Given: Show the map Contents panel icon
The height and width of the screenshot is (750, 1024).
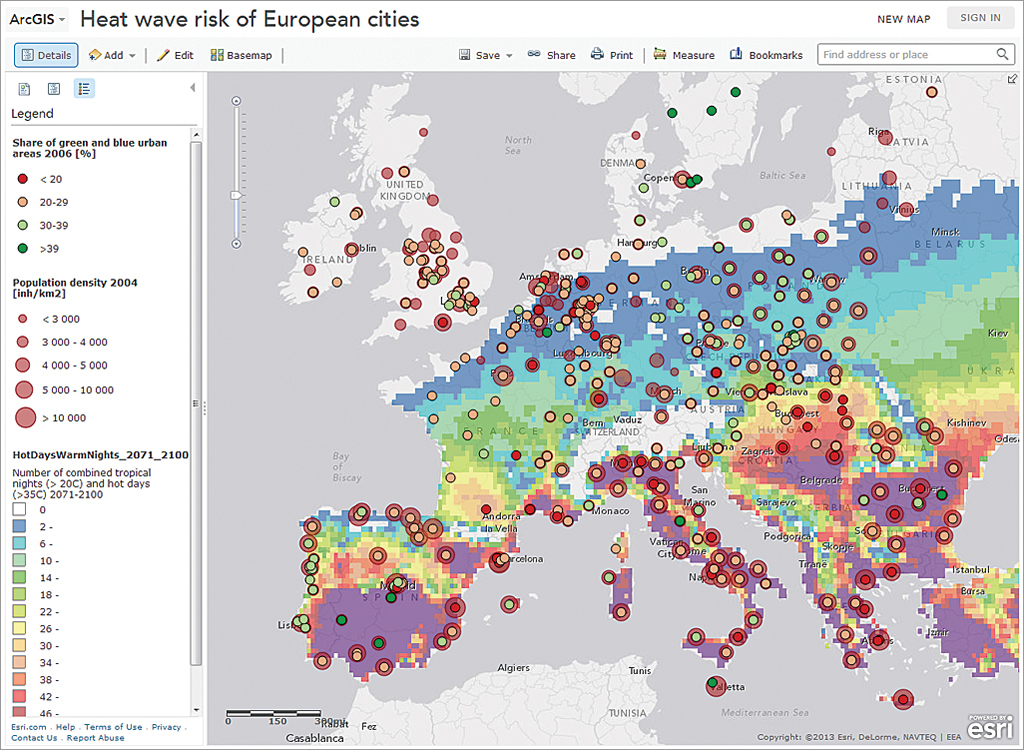Looking at the screenshot, I should point(54,89).
